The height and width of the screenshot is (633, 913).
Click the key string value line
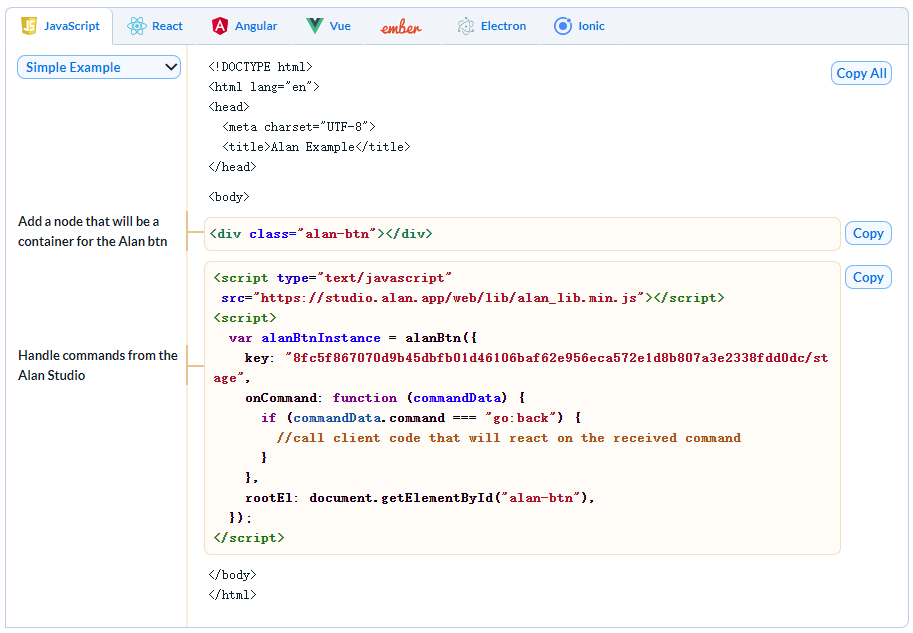pos(521,368)
